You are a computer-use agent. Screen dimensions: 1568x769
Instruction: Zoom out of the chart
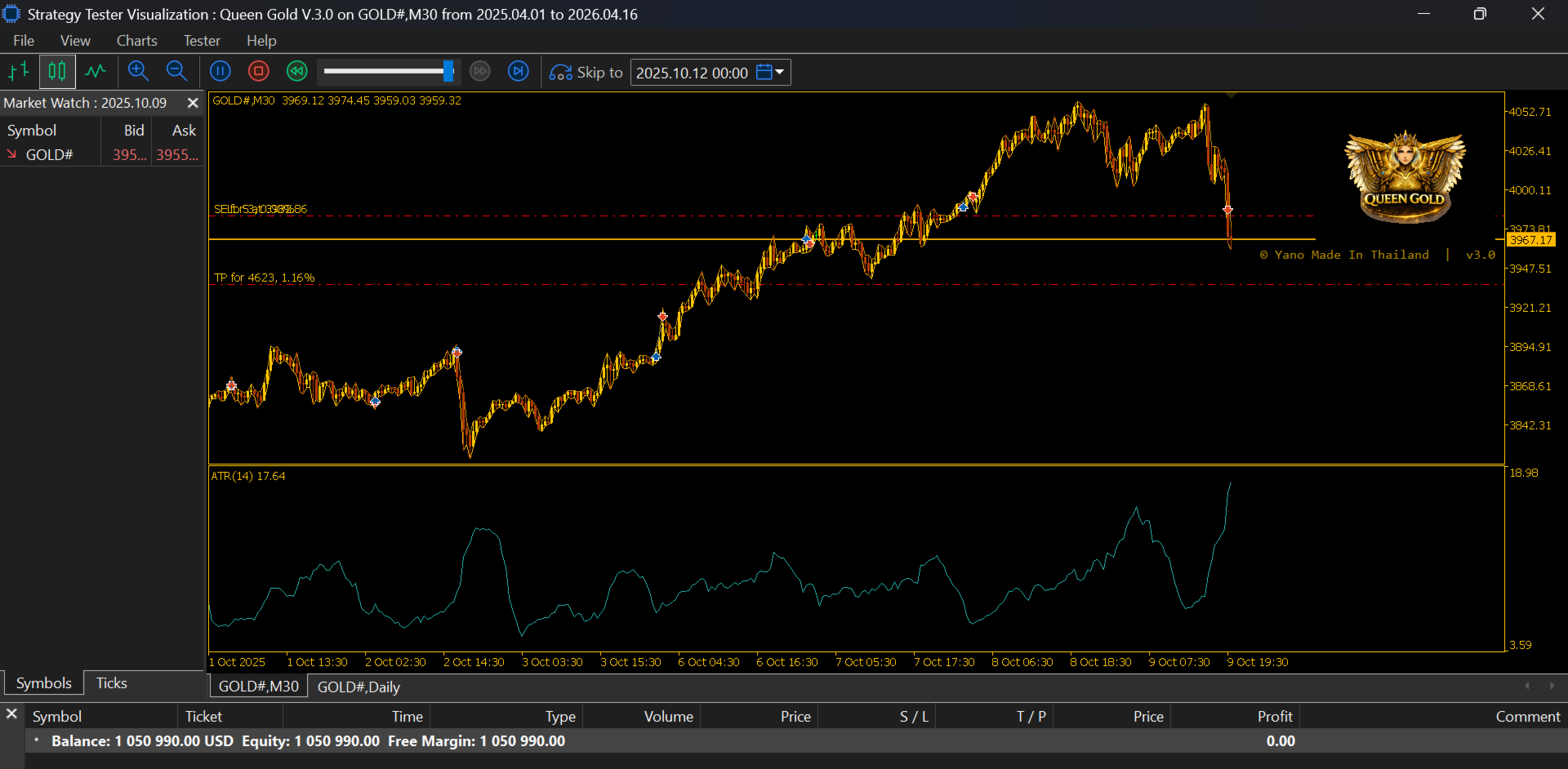176,72
